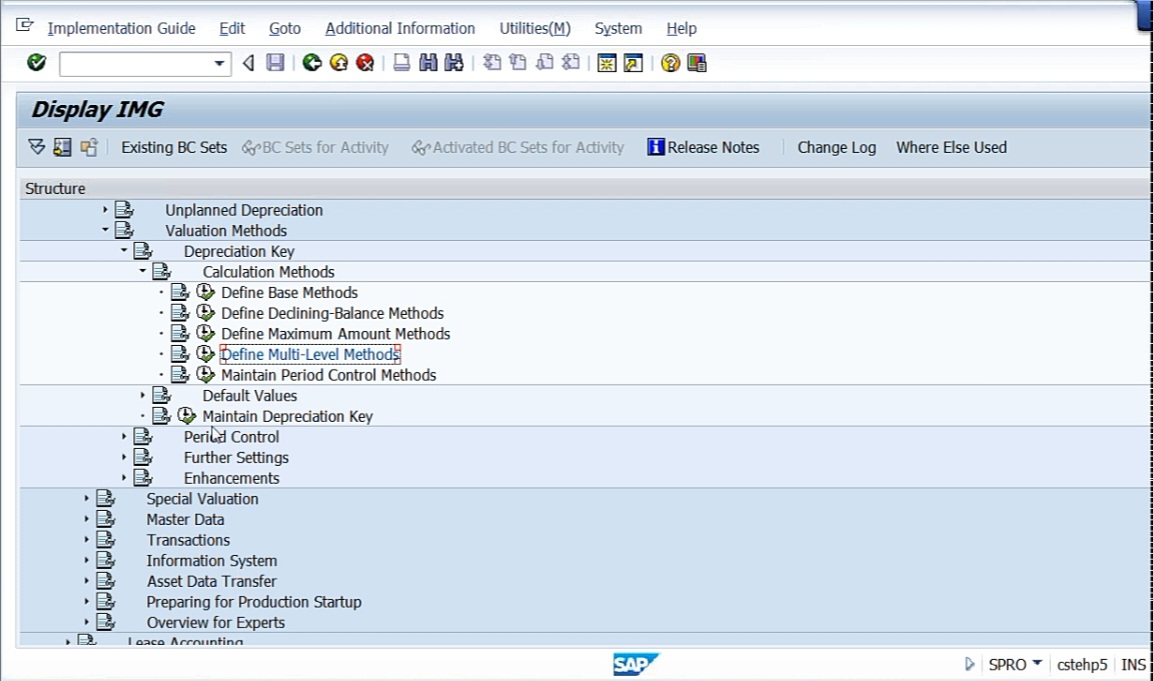Click the Find Next binoculars icon
This screenshot has width=1153, height=681.
click(454, 63)
